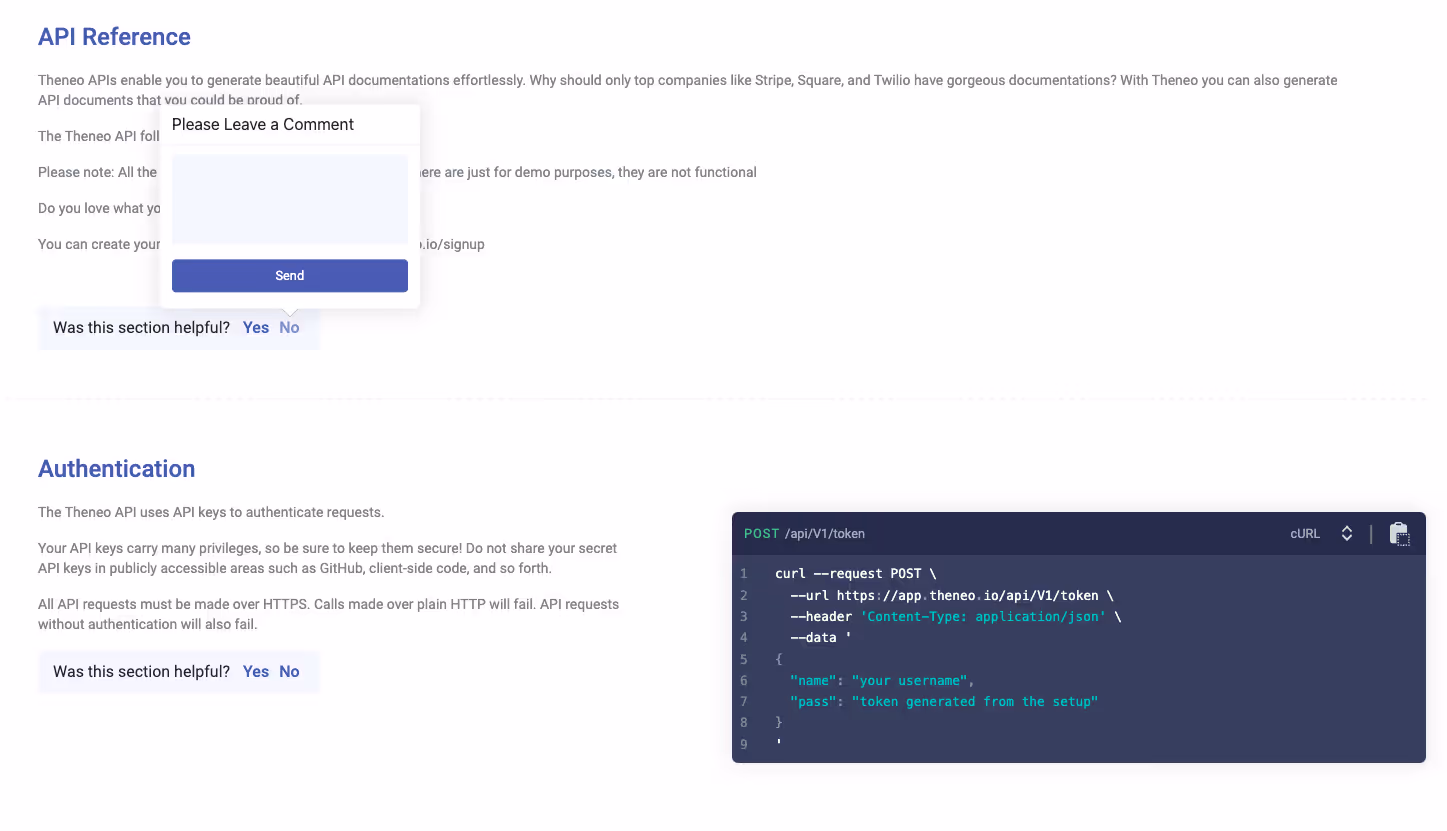Click the Authentication heading
The height and width of the screenshot is (831, 1447).
click(116, 468)
